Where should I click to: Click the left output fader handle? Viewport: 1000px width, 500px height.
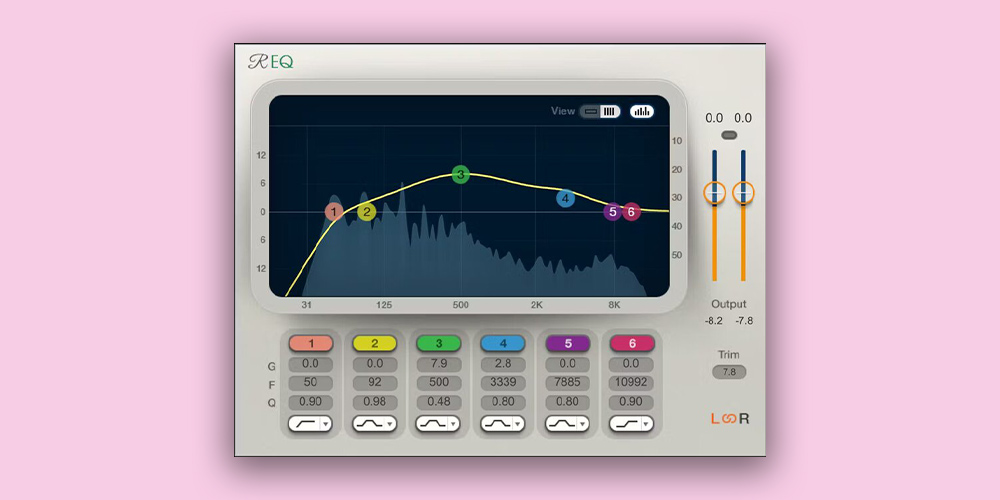[714, 193]
